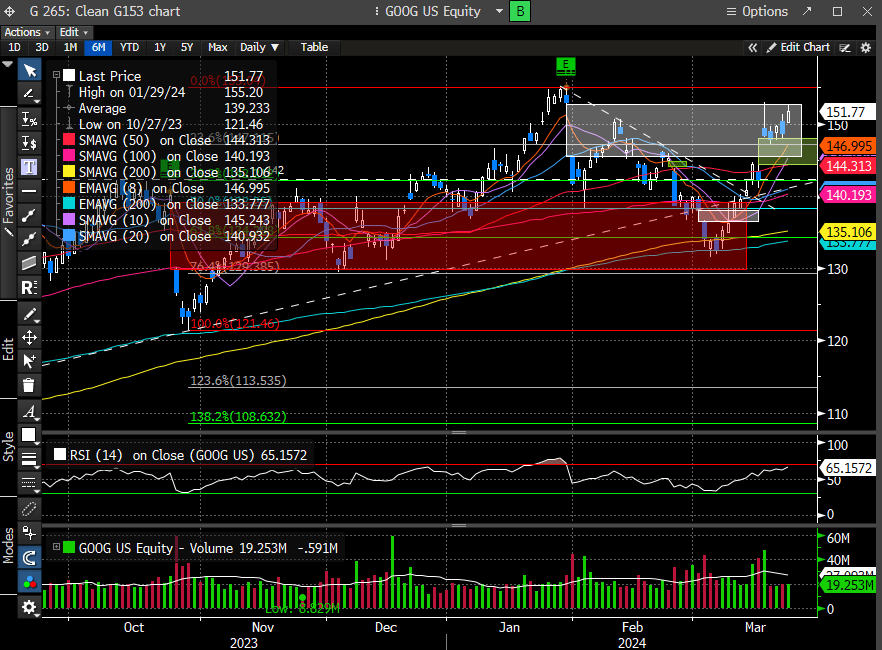This screenshot has height=650, width=882.
Task: Select the percent change measure tool
Action: pos(29,119)
